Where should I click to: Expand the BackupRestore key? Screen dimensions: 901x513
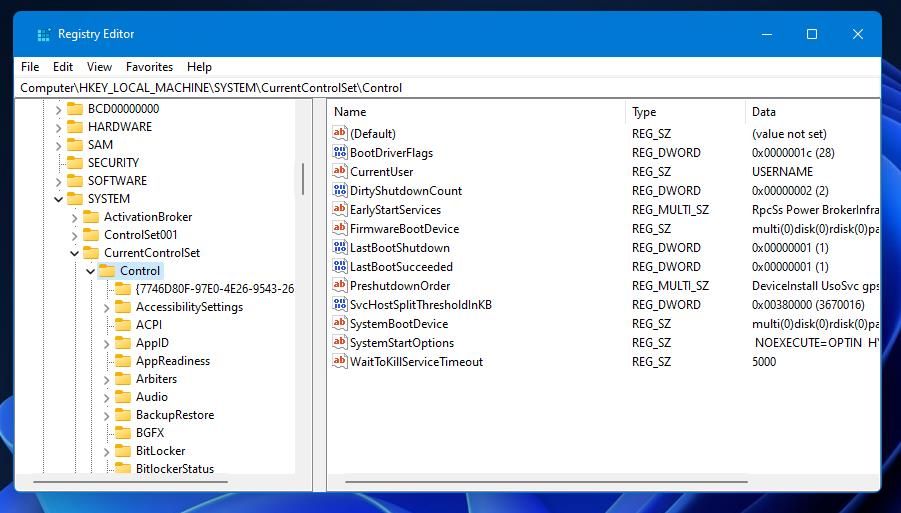click(x=106, y=415)
